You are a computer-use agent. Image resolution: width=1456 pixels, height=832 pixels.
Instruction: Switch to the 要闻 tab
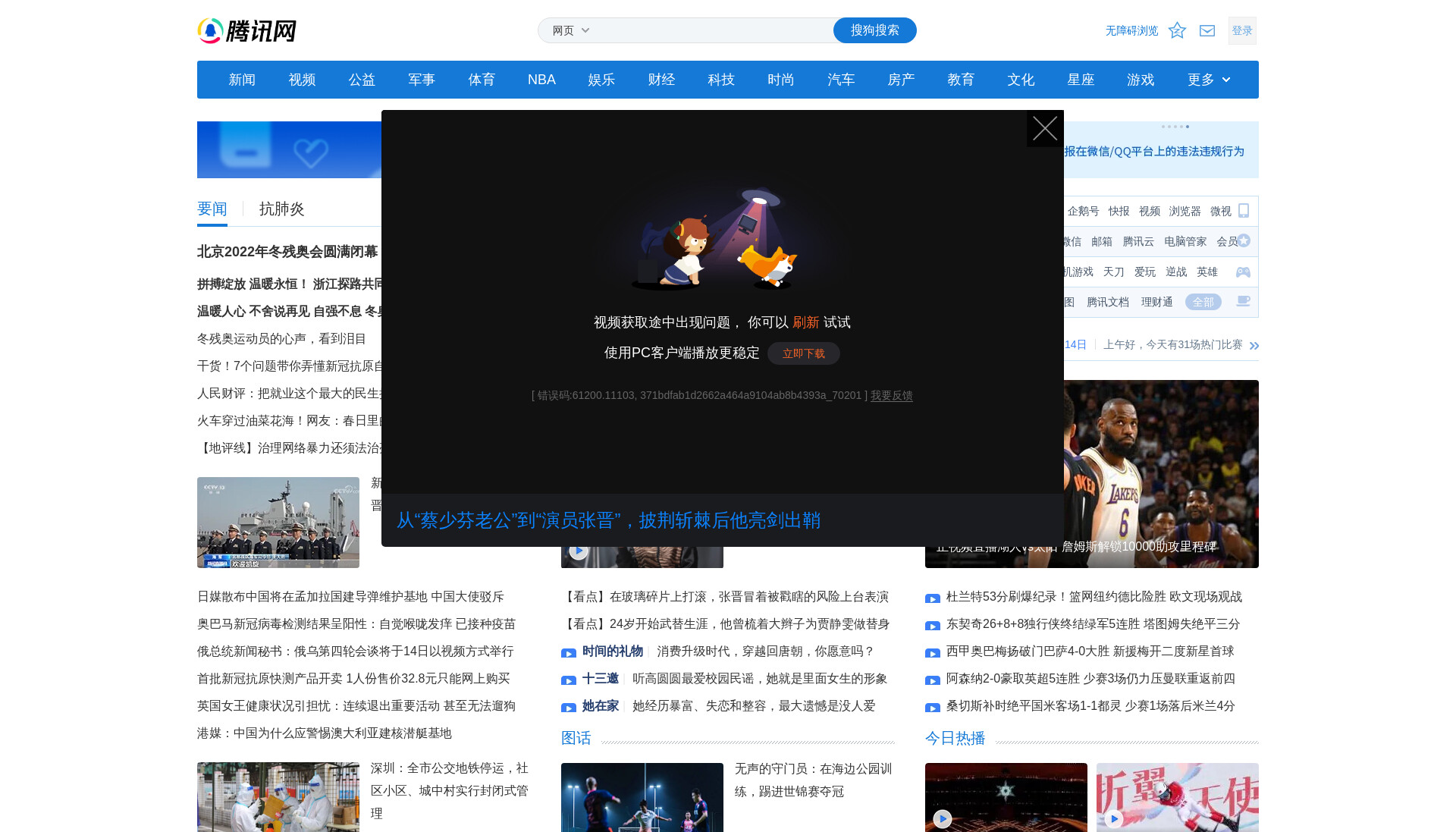(x=212, y=209)
